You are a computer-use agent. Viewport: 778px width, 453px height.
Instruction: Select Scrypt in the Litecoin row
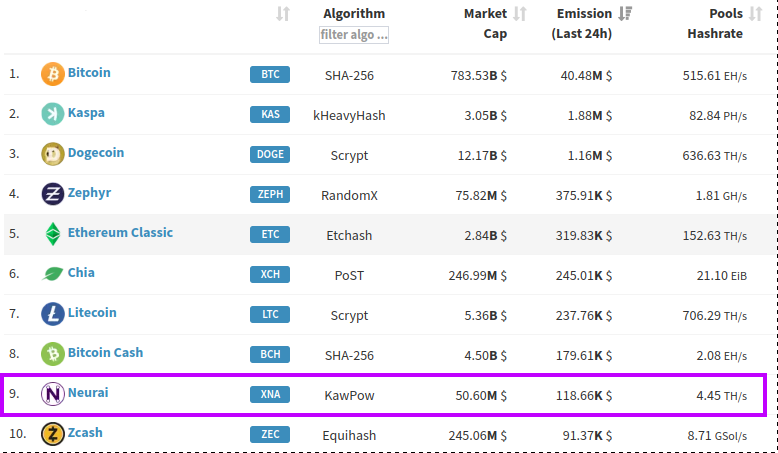[x=349, y=316]
